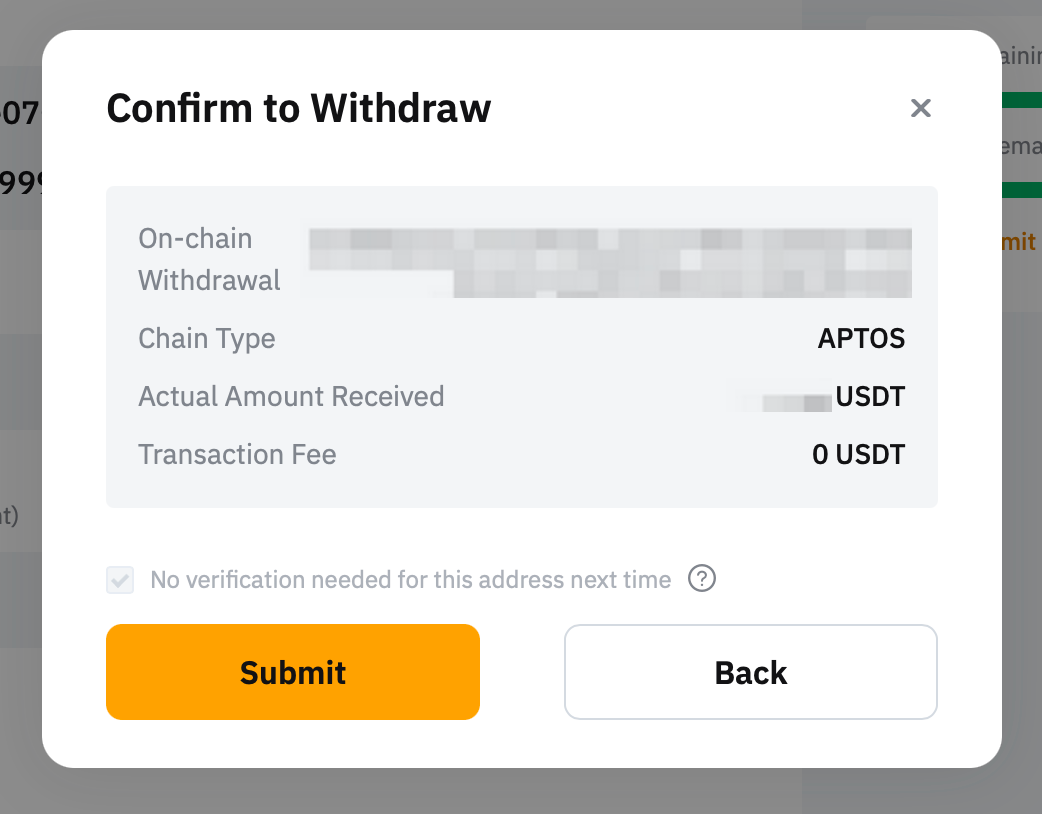This screenshot has height=814, width=1042.
Task: Click the "Transaction Fee" label
Action: tap(237, 455)
